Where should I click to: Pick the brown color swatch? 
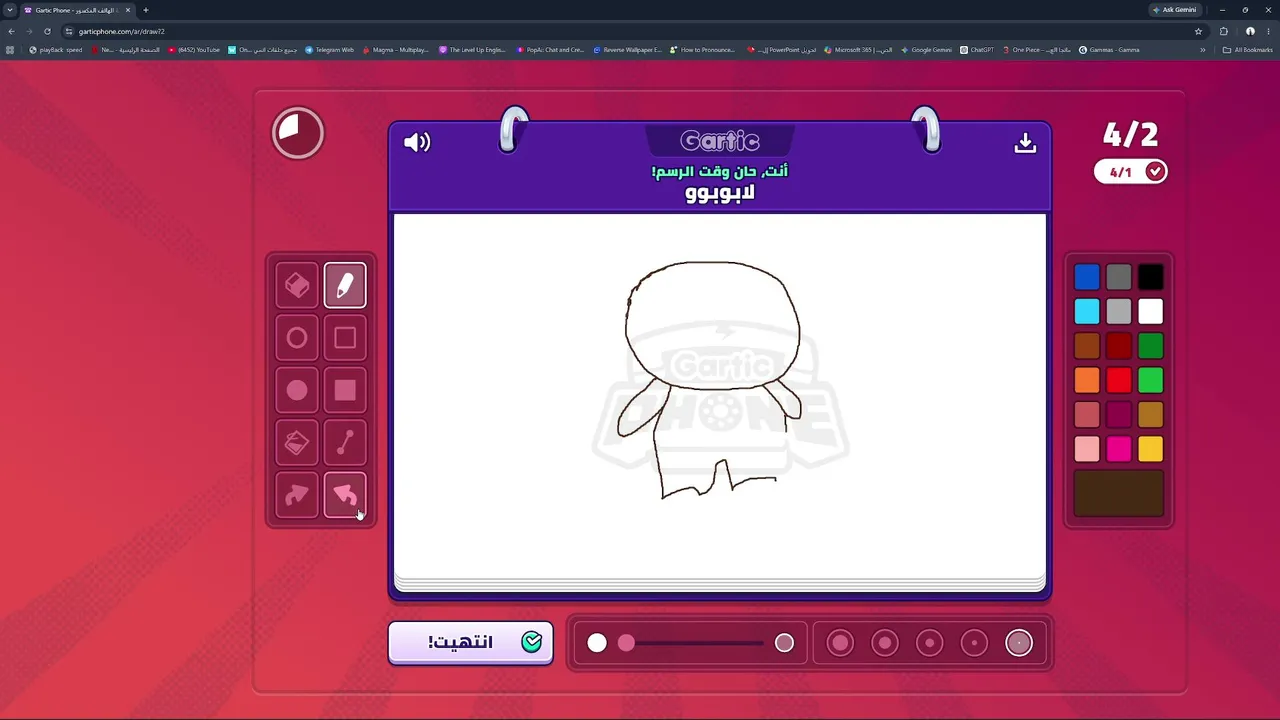[x=1087, y=346]
